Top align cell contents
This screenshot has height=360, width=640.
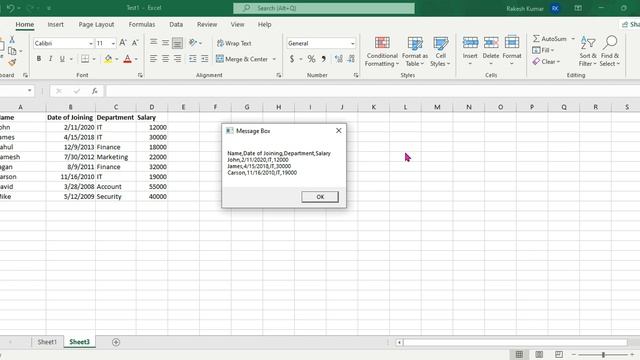coord(153,42)
